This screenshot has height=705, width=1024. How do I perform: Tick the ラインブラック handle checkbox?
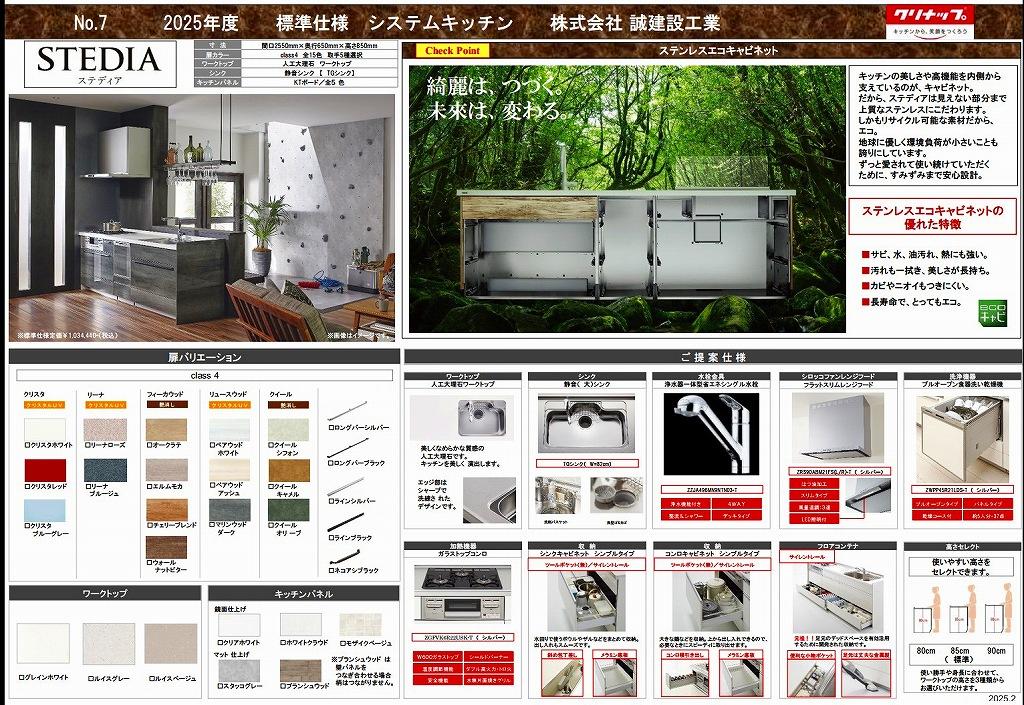click(332, 538)
